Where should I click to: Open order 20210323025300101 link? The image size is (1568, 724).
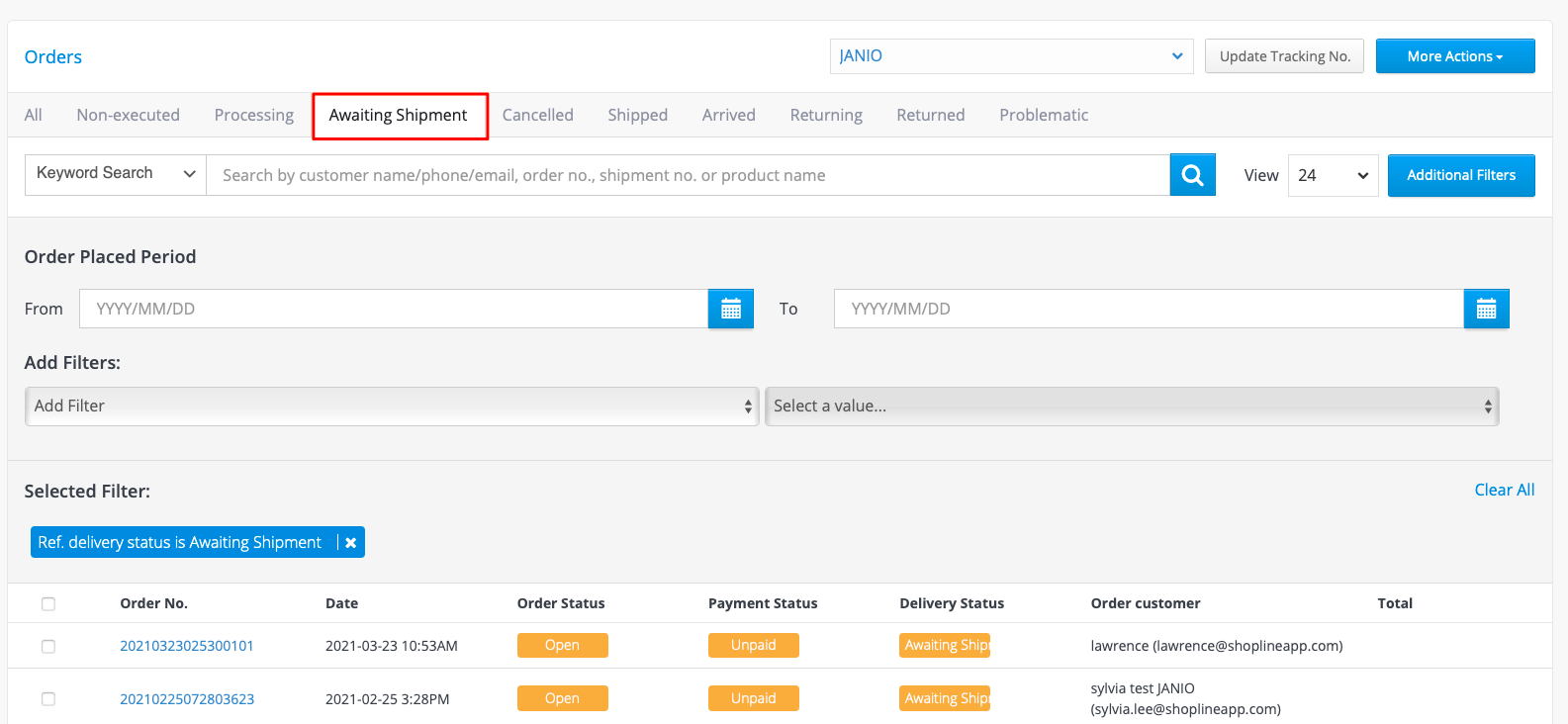tap(187, 646)
